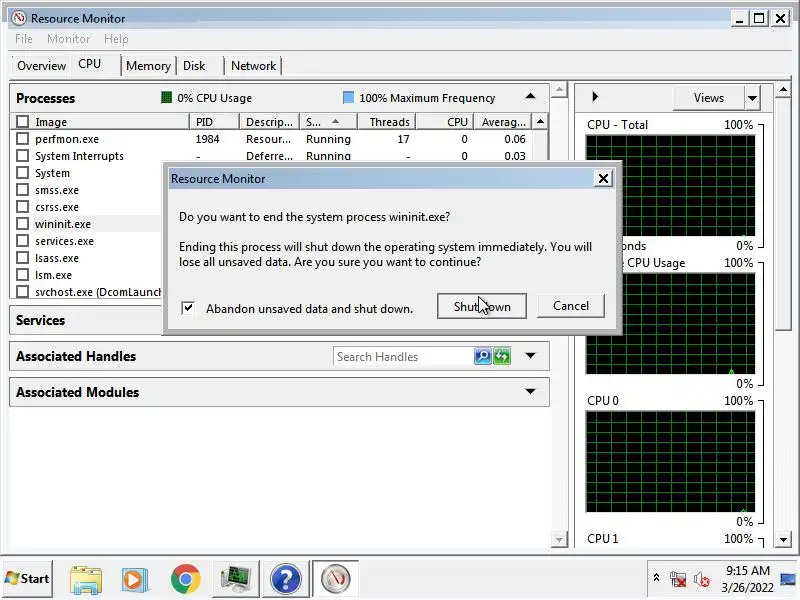
Task: Open Task Manager taskbar icon
Action: point(236,579)
